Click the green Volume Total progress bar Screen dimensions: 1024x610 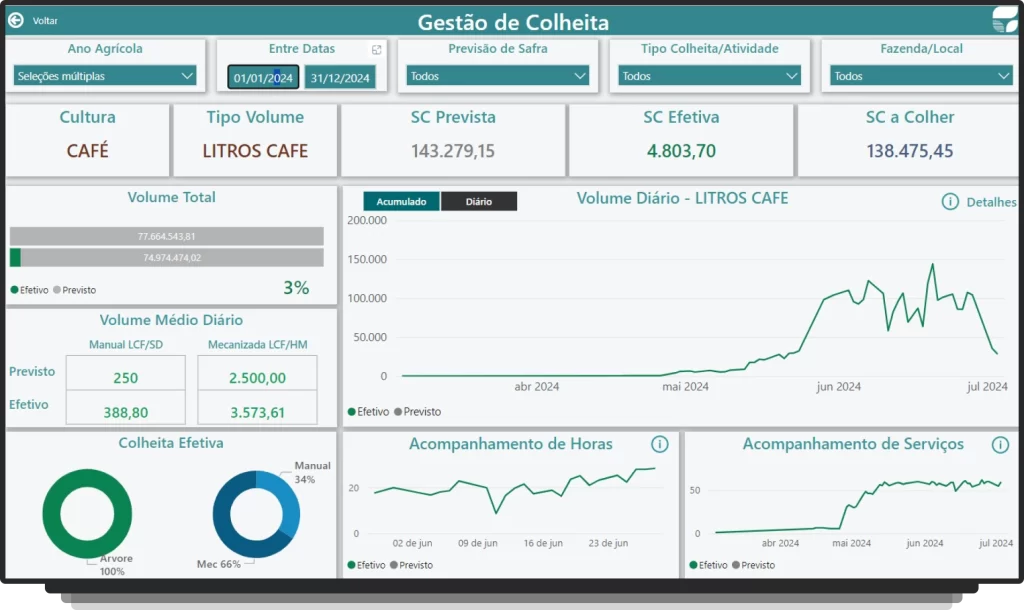[x=16, y=258]
